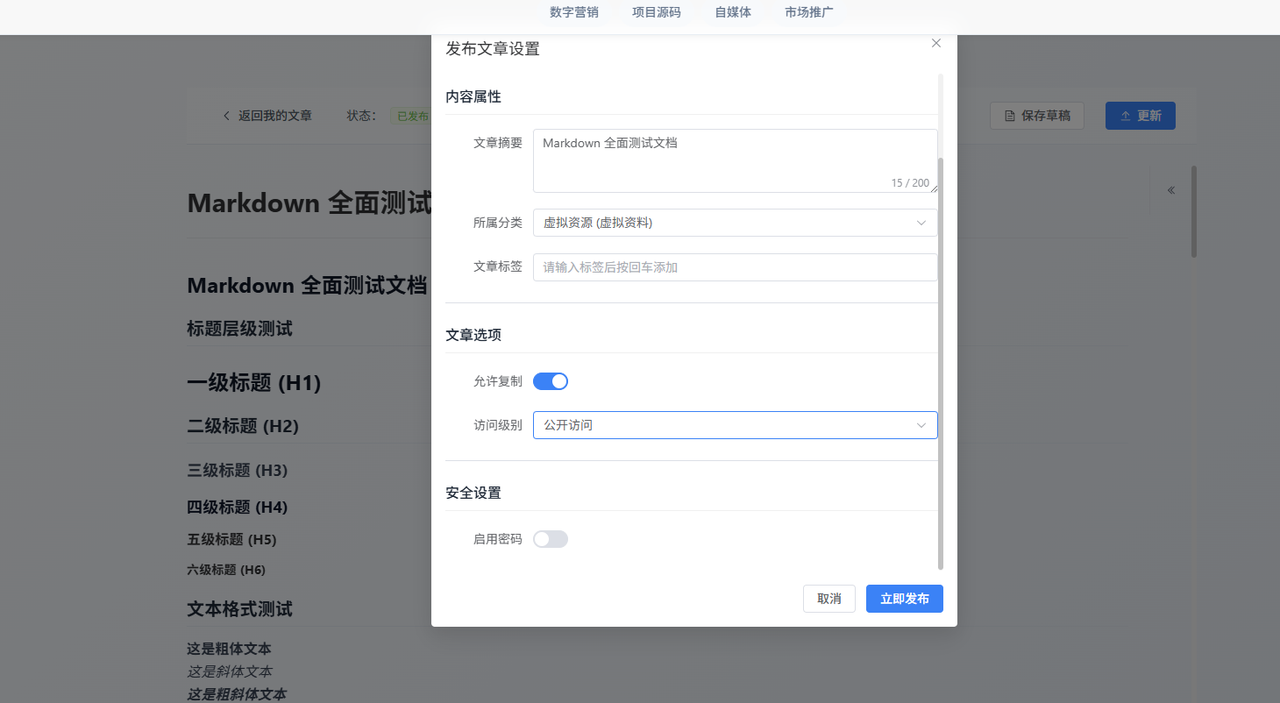Click the 二级标题 (H2) heading text
1280x703 pixels.
[x=243, y=426]
